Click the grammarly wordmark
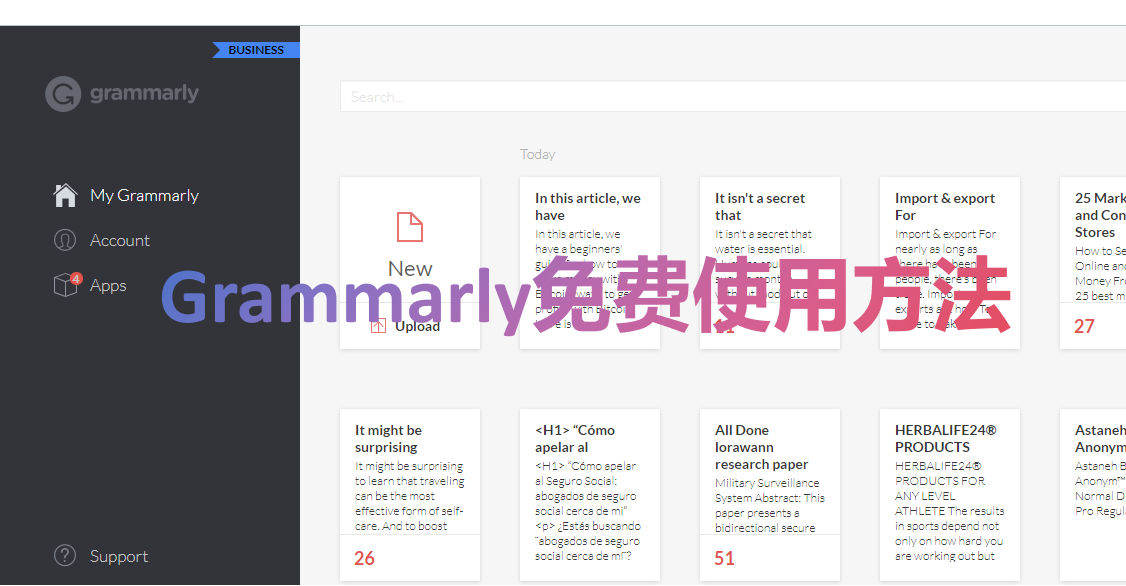Screen dimensions: 1126x586 144,94
